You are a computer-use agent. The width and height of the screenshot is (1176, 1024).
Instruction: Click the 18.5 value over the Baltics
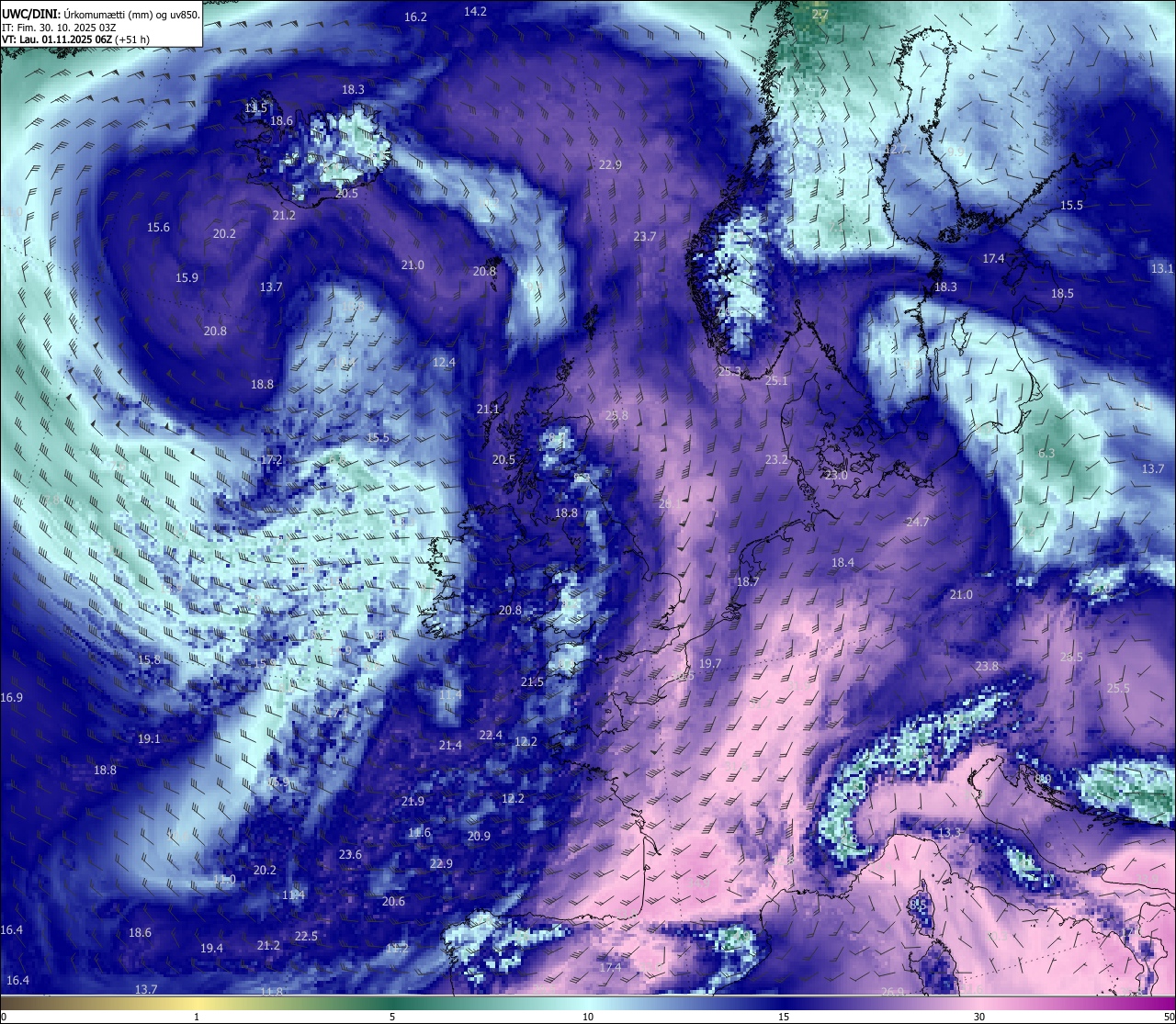[1062, 293]
